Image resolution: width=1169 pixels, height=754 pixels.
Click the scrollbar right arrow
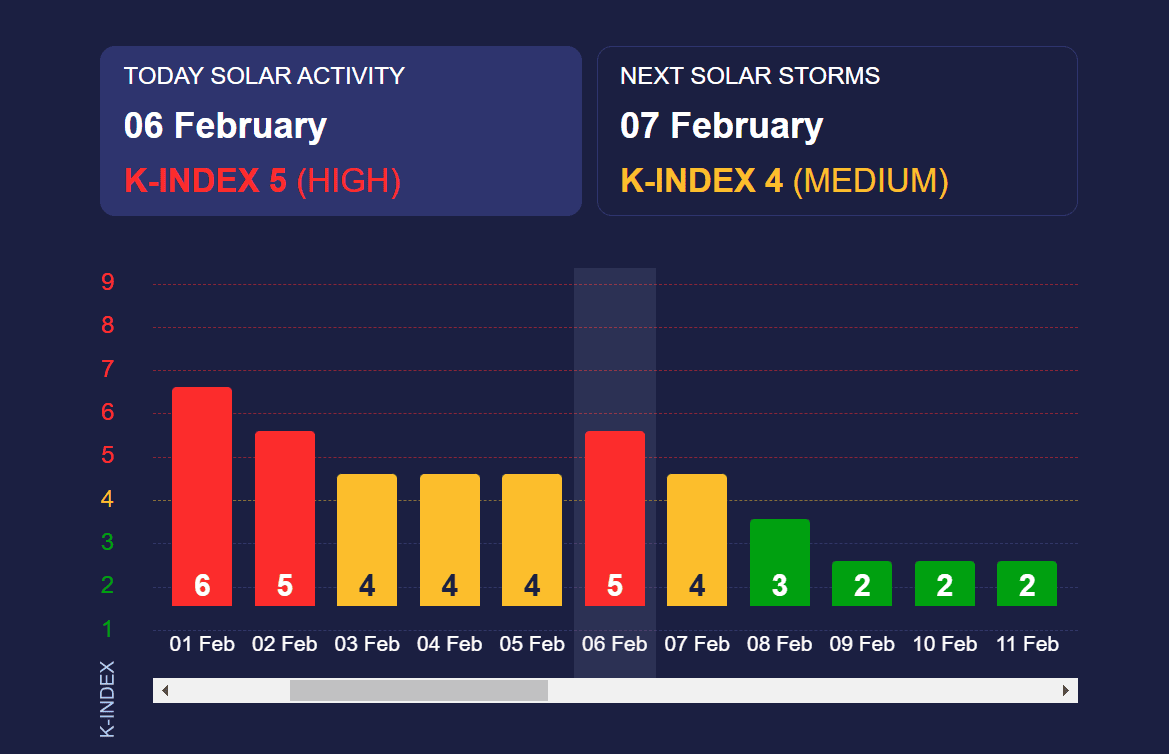tap(1066, 690)
